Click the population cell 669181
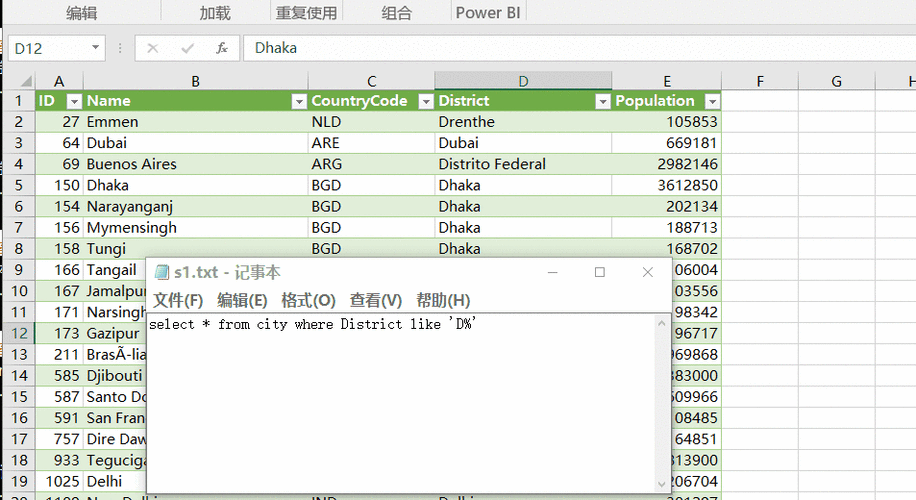916x500 pixels. [667, 143]
